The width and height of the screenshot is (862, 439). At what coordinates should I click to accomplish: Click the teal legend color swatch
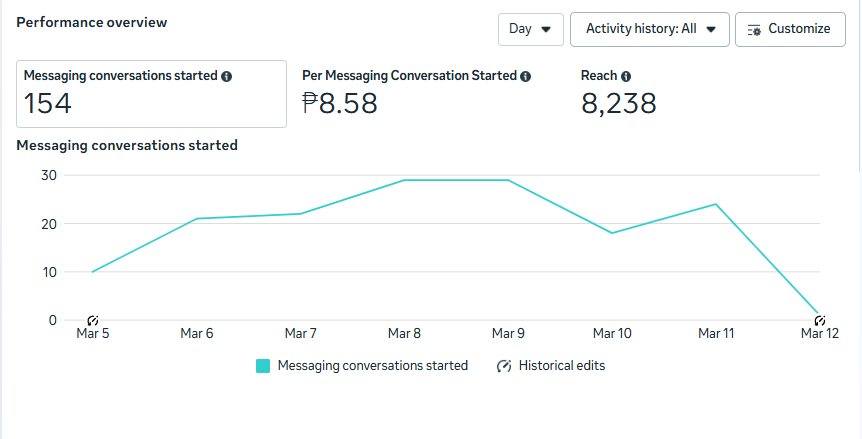(x=263, y=366)
